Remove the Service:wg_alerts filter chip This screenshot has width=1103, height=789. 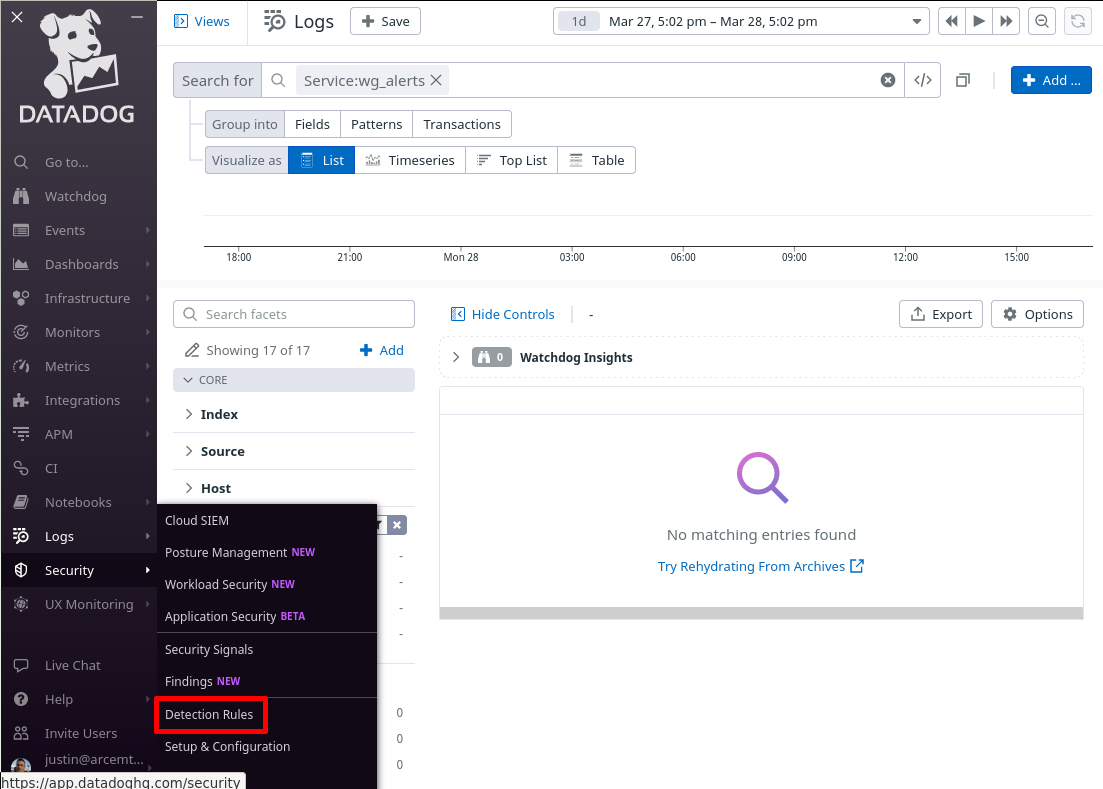(x=436, y=80)
